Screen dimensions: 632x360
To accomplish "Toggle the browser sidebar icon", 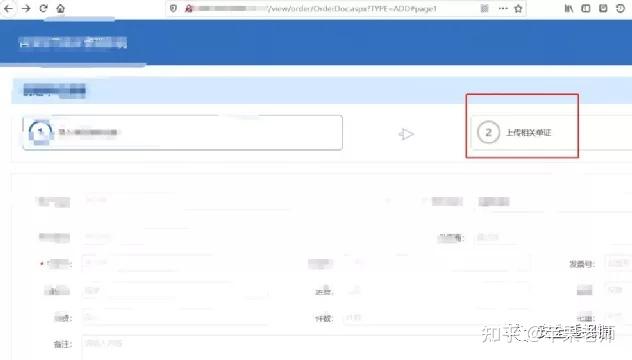I will tap(586, 8).
